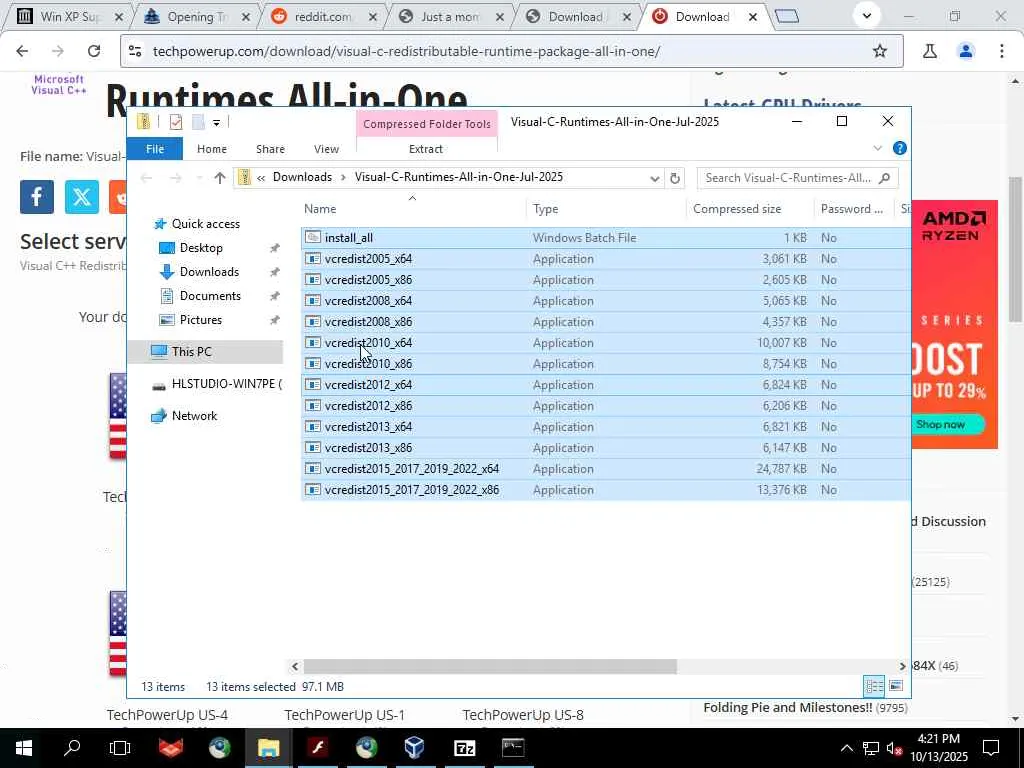Viewport: 1024px width, 768px height.
Task: Select the vcredist2008_x64 file
Action: tap(368, 300)
